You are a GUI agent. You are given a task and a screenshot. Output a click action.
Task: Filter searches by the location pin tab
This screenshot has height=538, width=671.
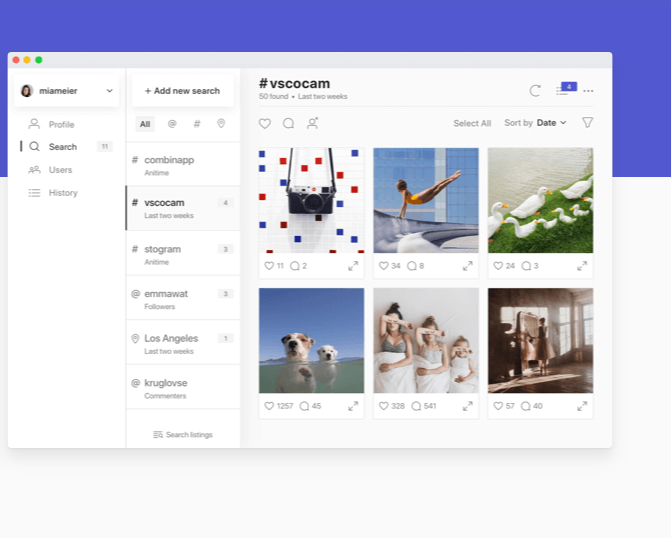pyautogui.click(x=221, y=124)
